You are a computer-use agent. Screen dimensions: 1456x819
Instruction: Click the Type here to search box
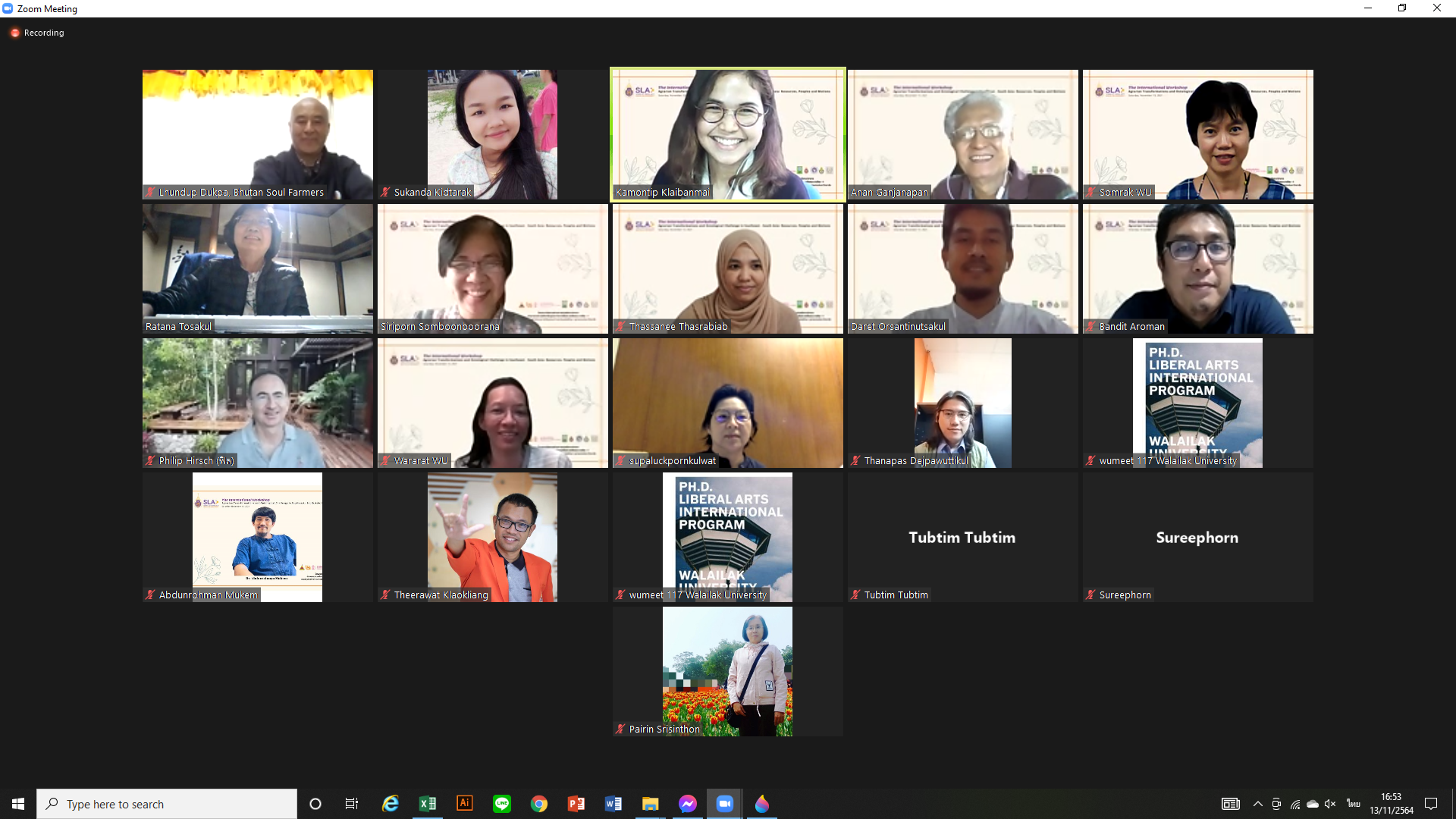click(x=167, y=804)
